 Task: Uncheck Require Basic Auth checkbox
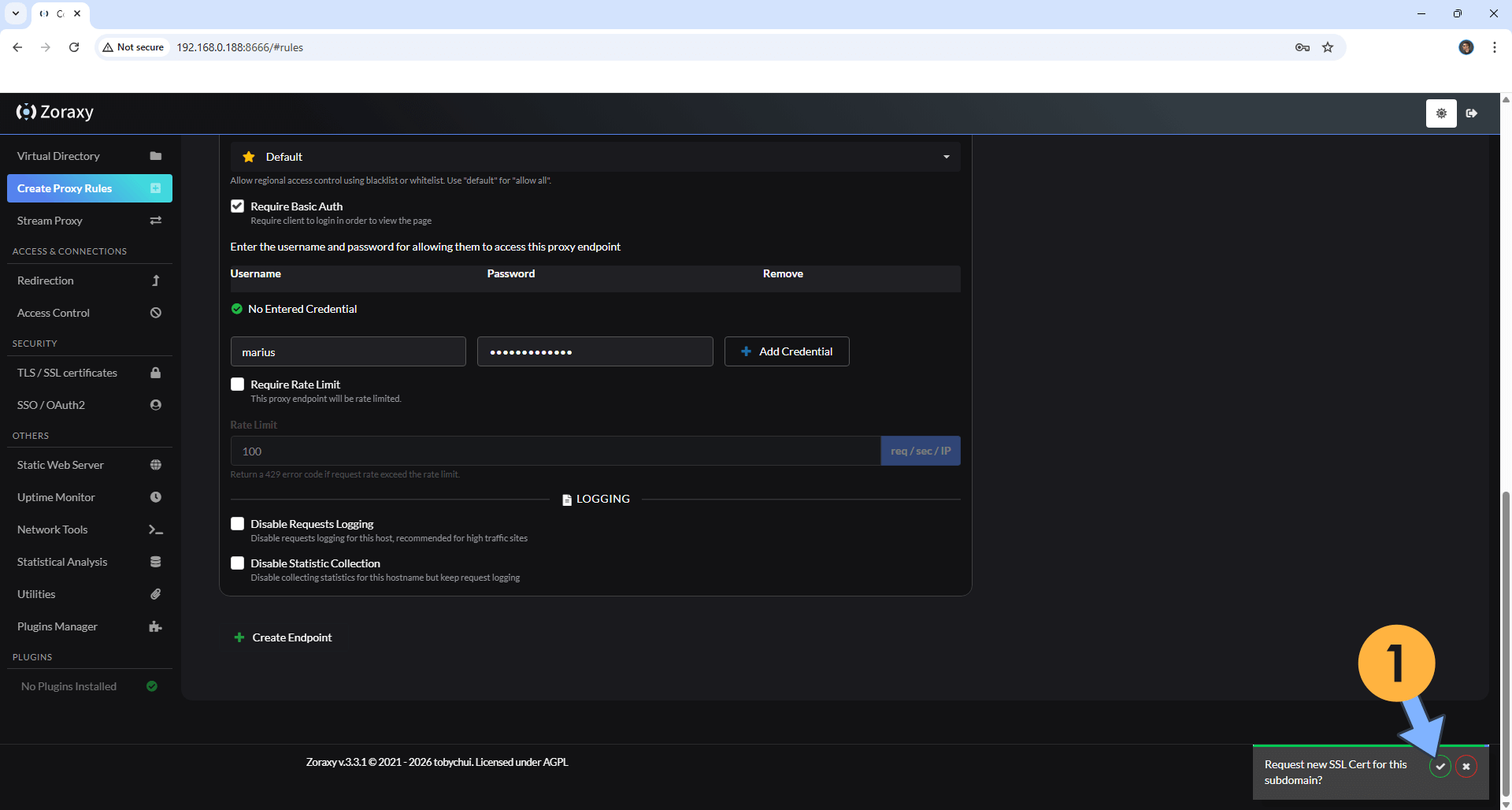[x=237, y=206]
